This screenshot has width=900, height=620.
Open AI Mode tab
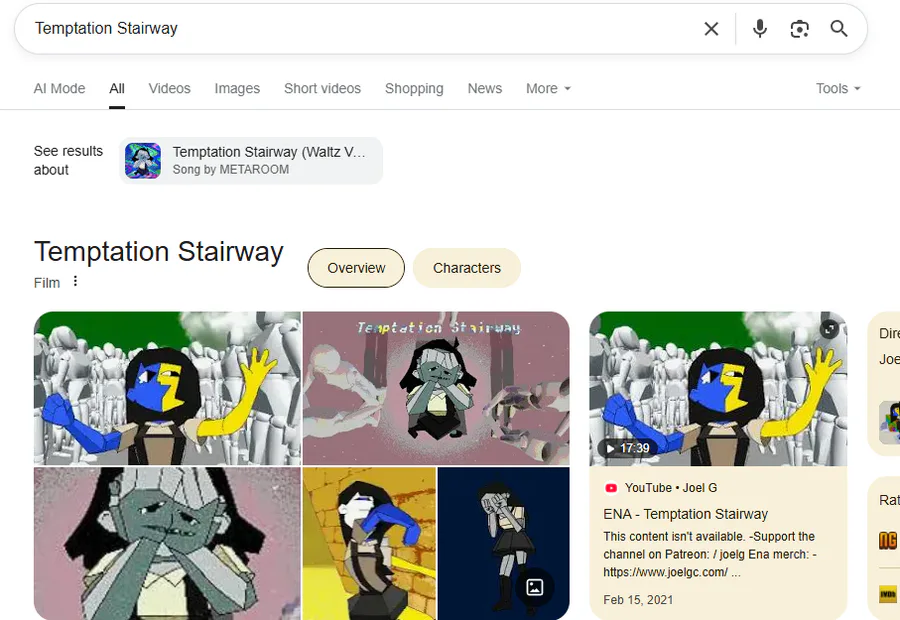coord(59,88)
